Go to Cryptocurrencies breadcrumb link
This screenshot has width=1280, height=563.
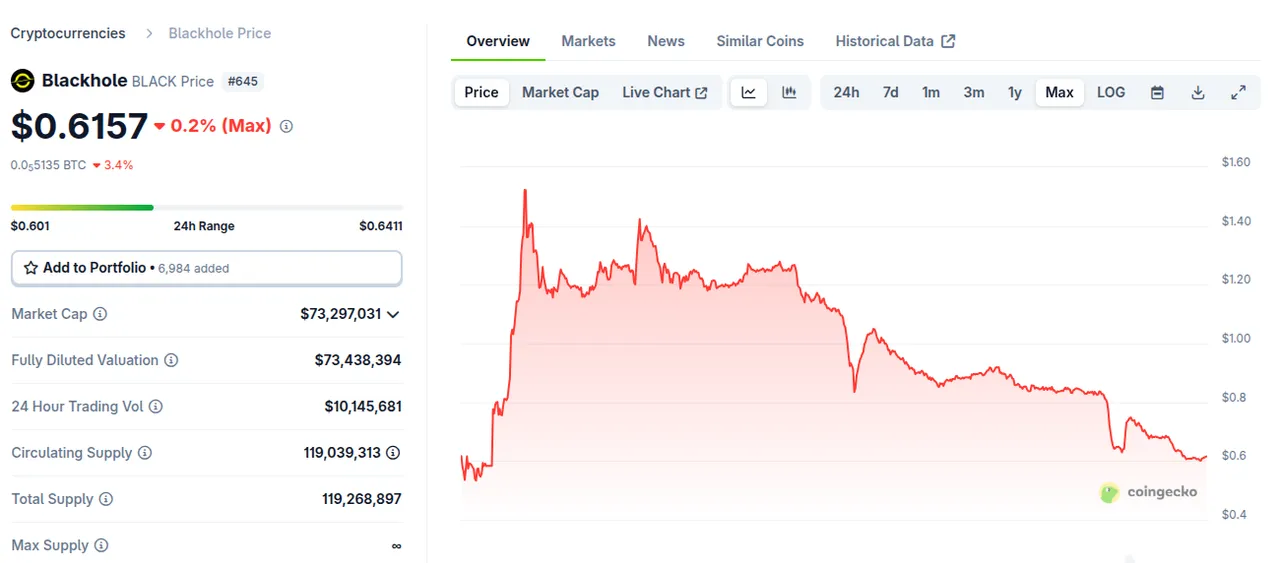pos(68,33)
